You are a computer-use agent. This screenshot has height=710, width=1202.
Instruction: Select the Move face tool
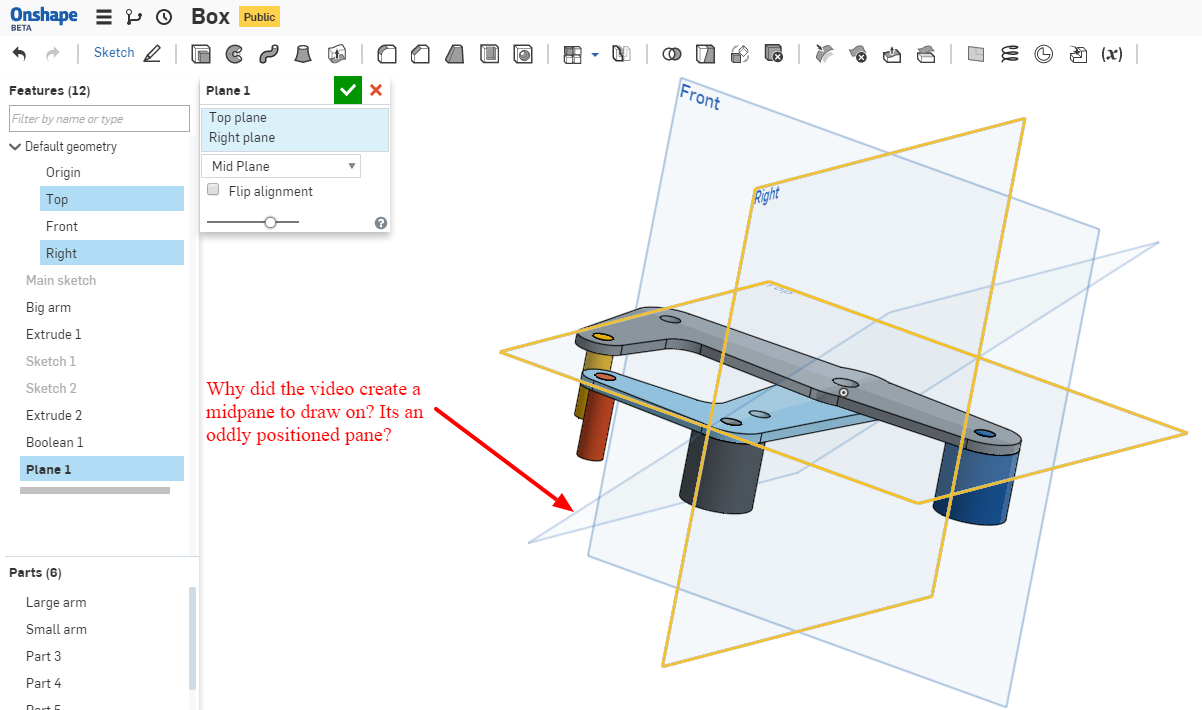[892, 54]
